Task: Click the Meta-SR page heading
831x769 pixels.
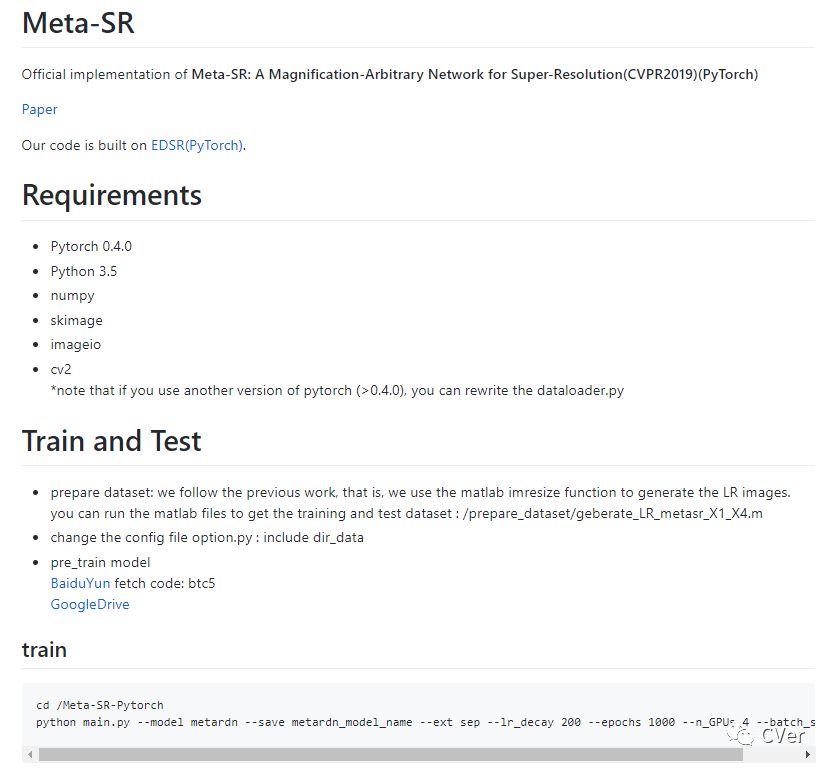Action: 78,24
